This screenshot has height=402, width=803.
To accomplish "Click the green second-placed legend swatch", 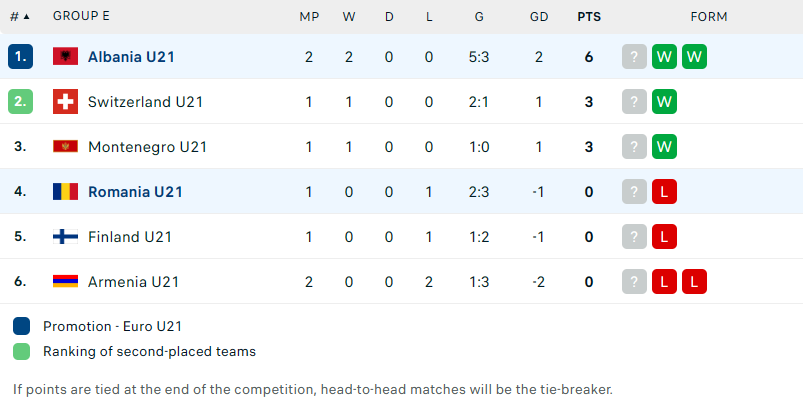I will tap(22, 351).
